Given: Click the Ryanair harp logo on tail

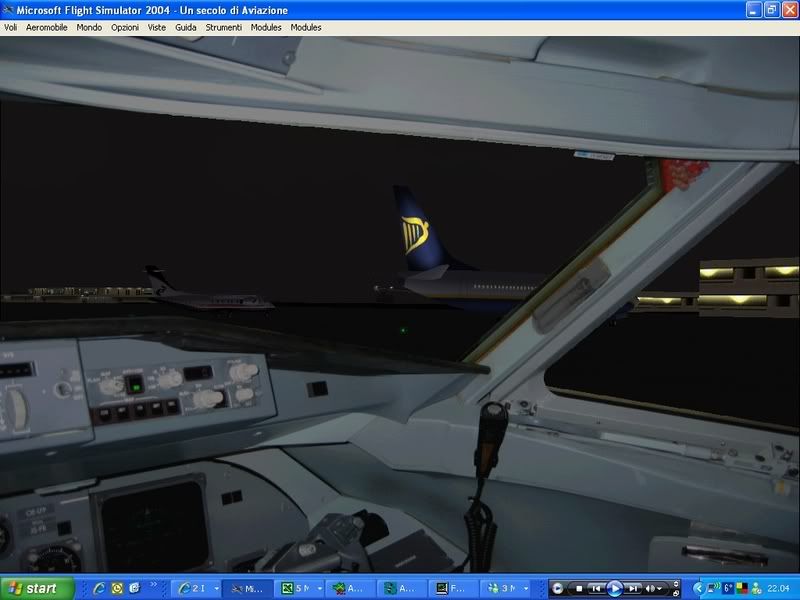Looking at the screenshot, I should coord(414,234).
